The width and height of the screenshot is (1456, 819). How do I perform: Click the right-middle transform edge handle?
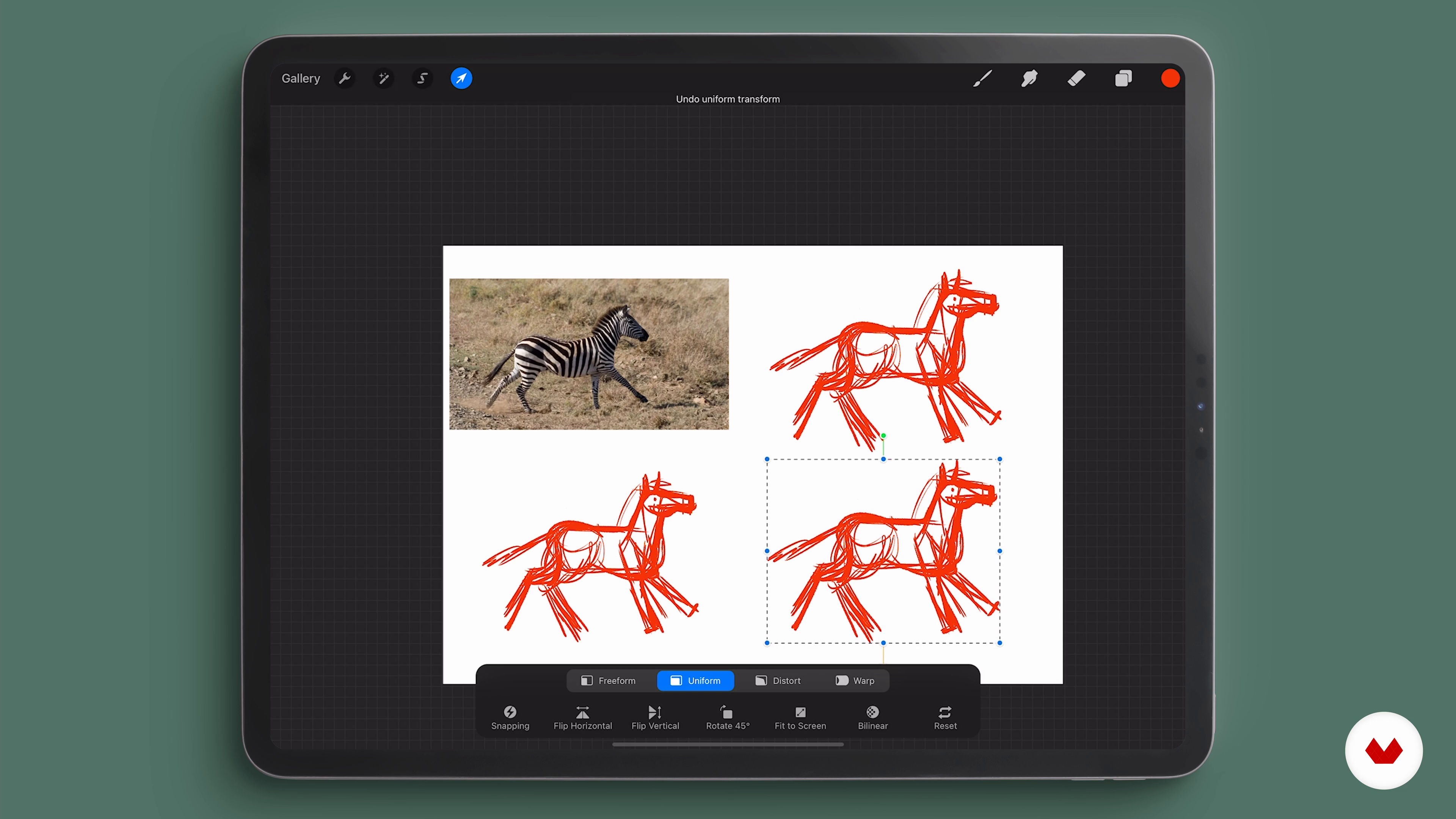(x=1000, y=551)
